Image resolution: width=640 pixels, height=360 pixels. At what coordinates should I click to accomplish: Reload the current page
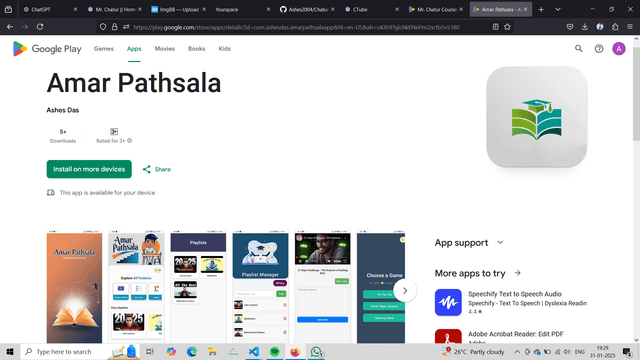coord(40,27)
